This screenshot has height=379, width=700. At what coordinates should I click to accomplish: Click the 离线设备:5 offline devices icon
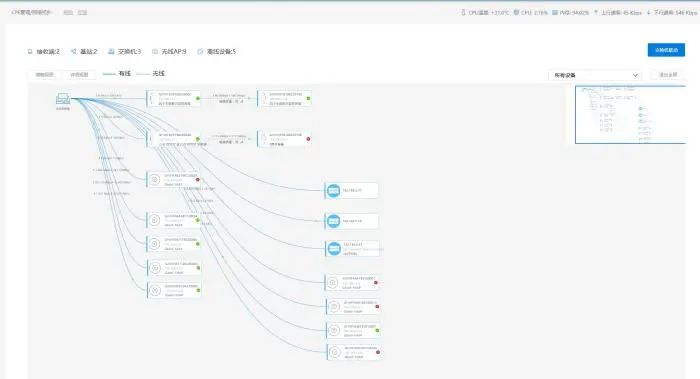[x=200, y=52]
